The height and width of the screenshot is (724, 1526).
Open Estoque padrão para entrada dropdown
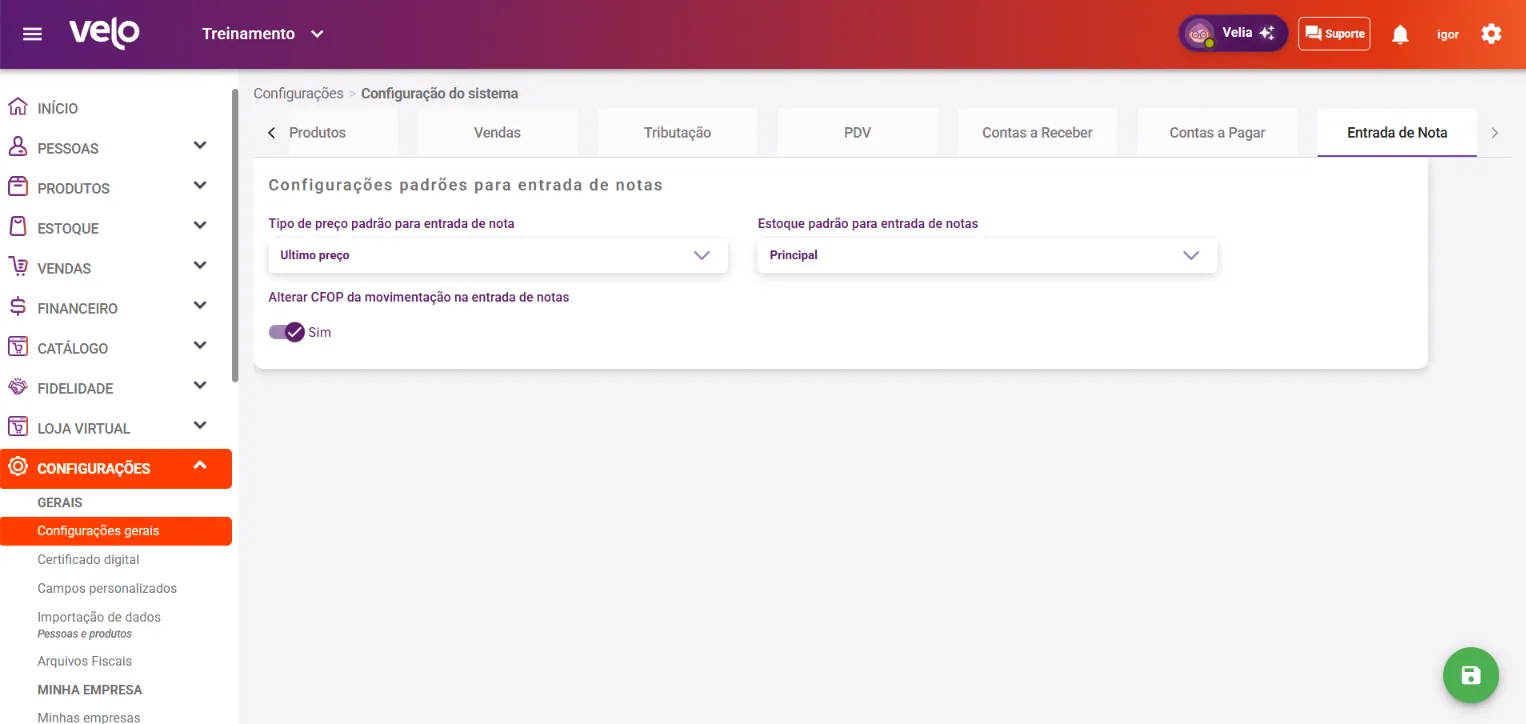click(x=987, y=255)
